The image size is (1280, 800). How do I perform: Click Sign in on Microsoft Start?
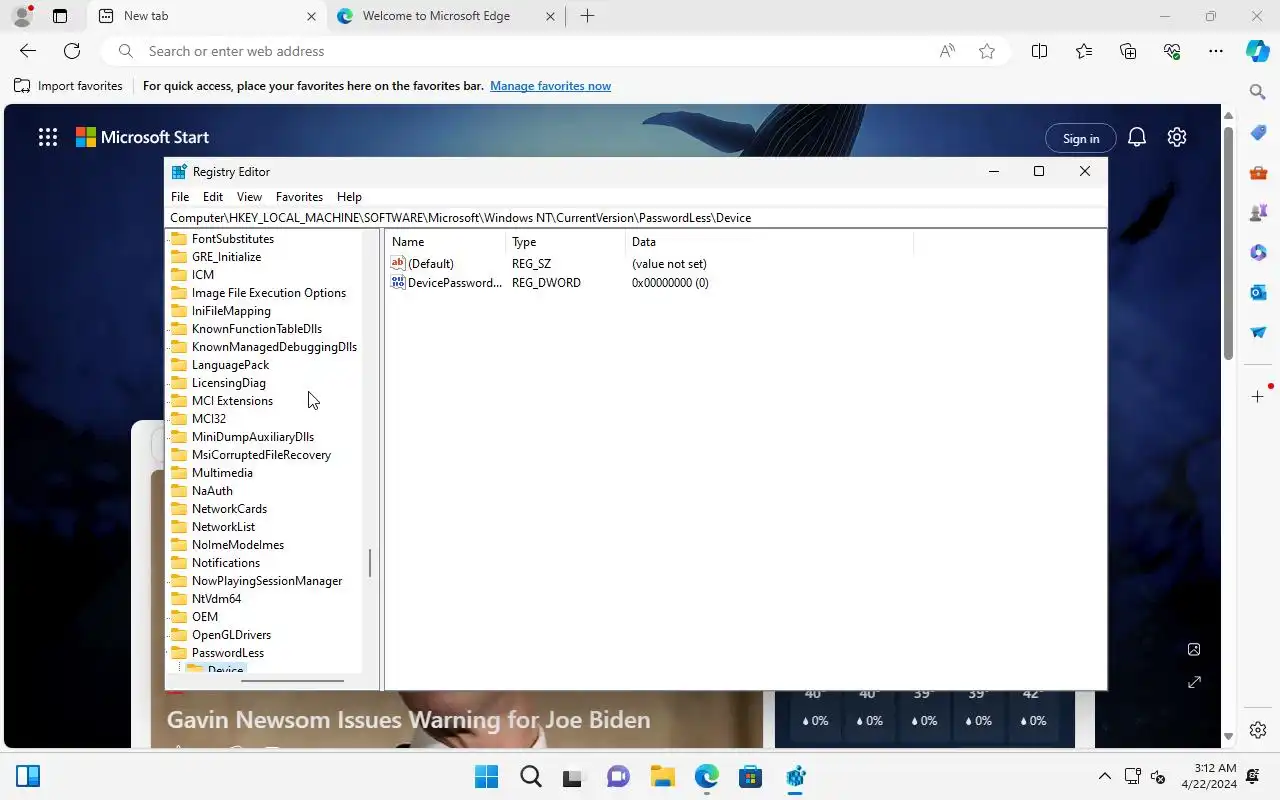point(1081,138)
